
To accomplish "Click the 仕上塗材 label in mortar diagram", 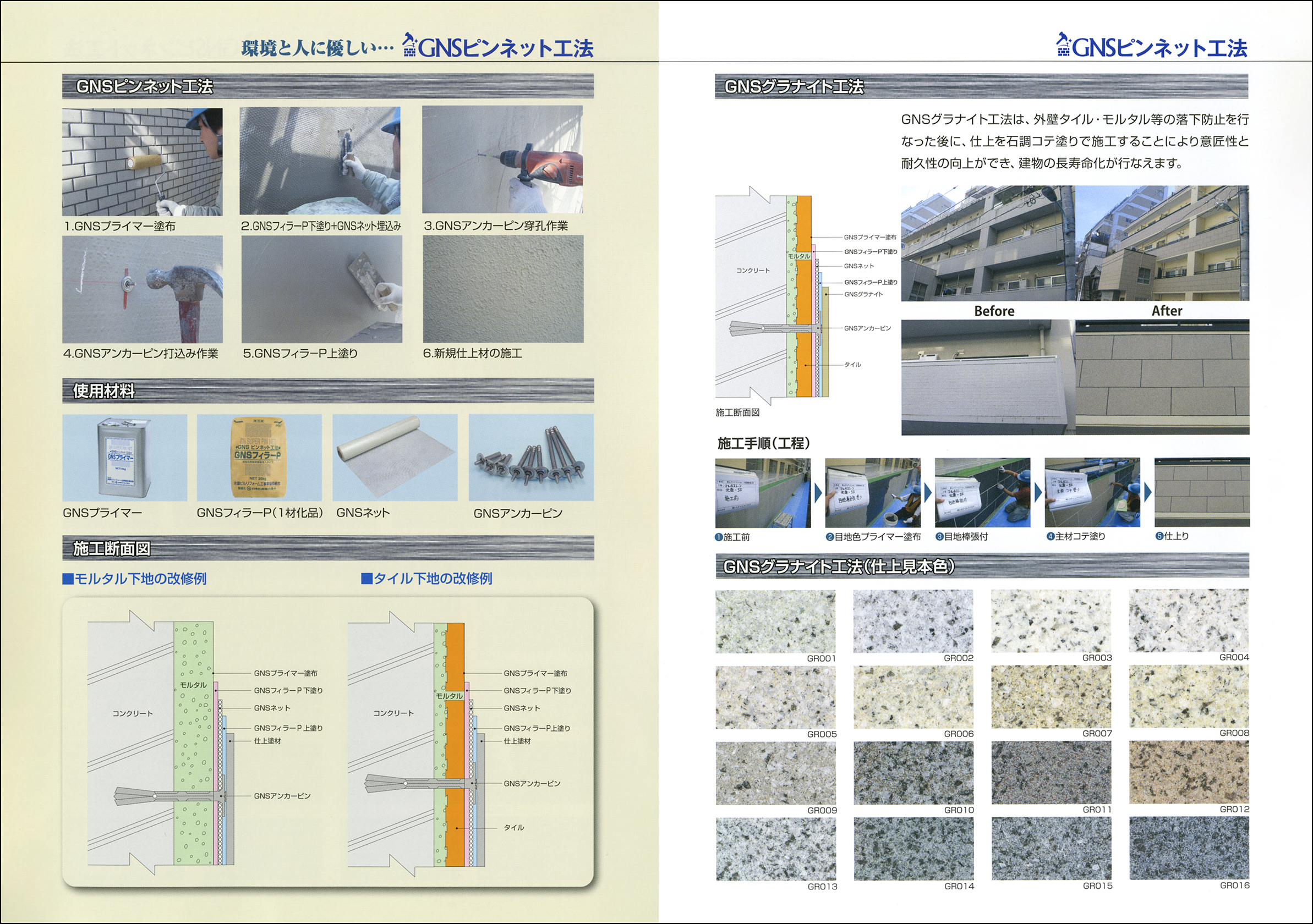I will pyautogui.click(x=267, y=740).
